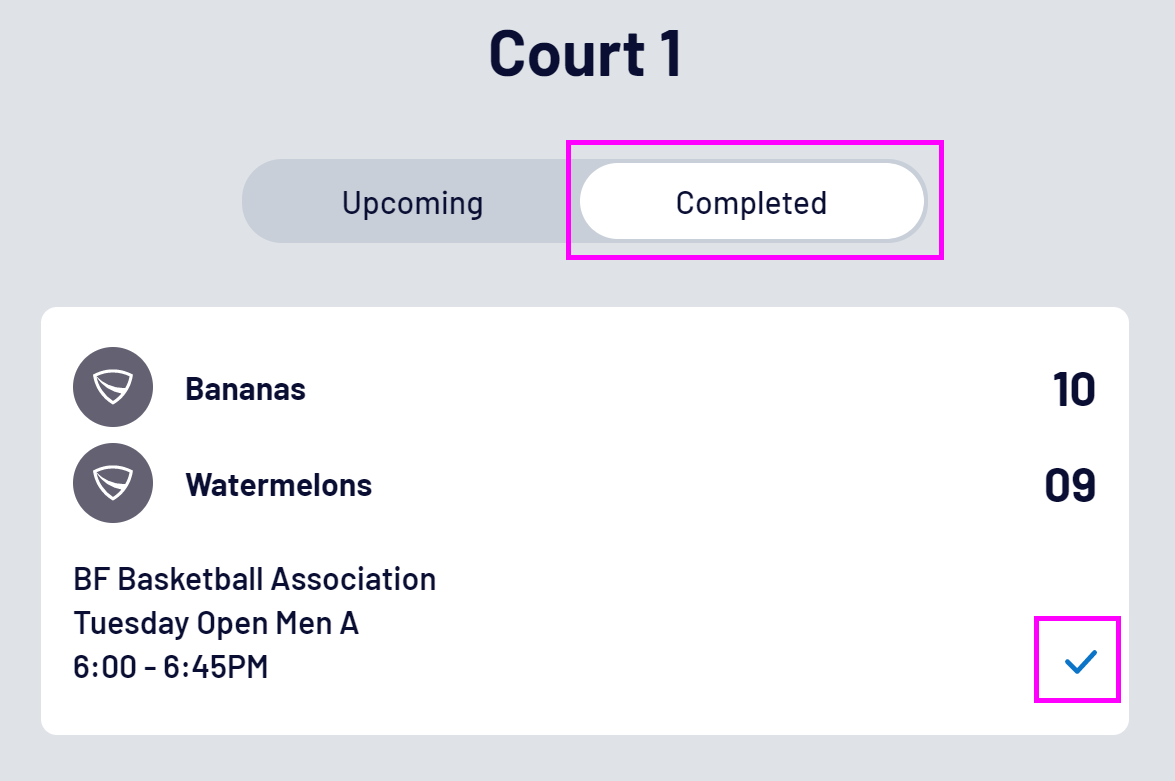Click the word Tuesday in the division name
1175x781 pixels.
coord(131,623)
